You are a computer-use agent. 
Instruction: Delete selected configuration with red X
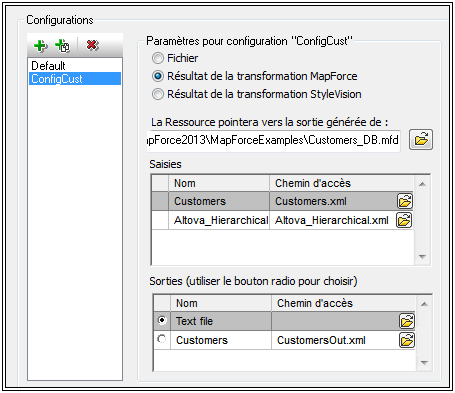[x=92, y=45]
